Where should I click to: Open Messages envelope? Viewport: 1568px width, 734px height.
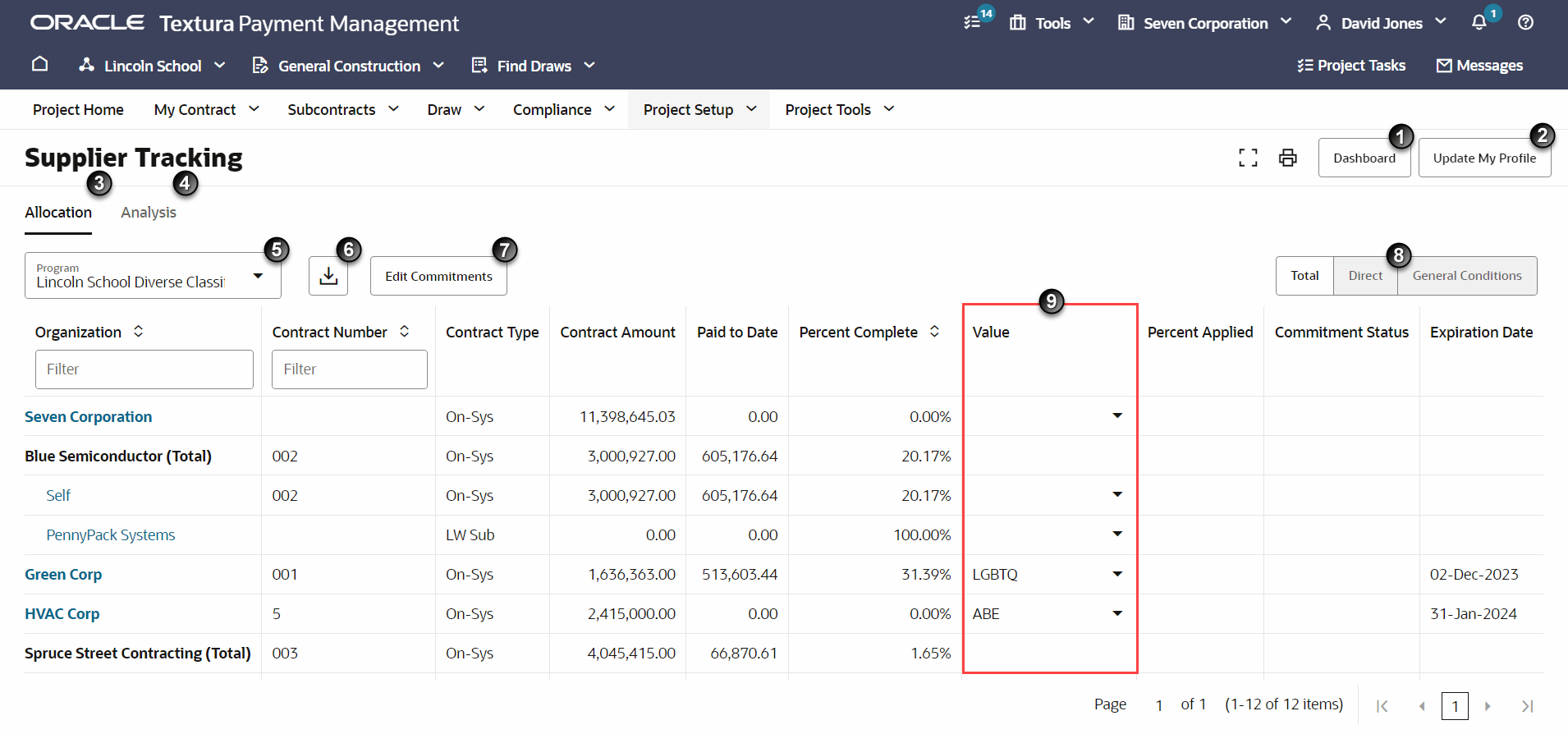coord(1479,65)
